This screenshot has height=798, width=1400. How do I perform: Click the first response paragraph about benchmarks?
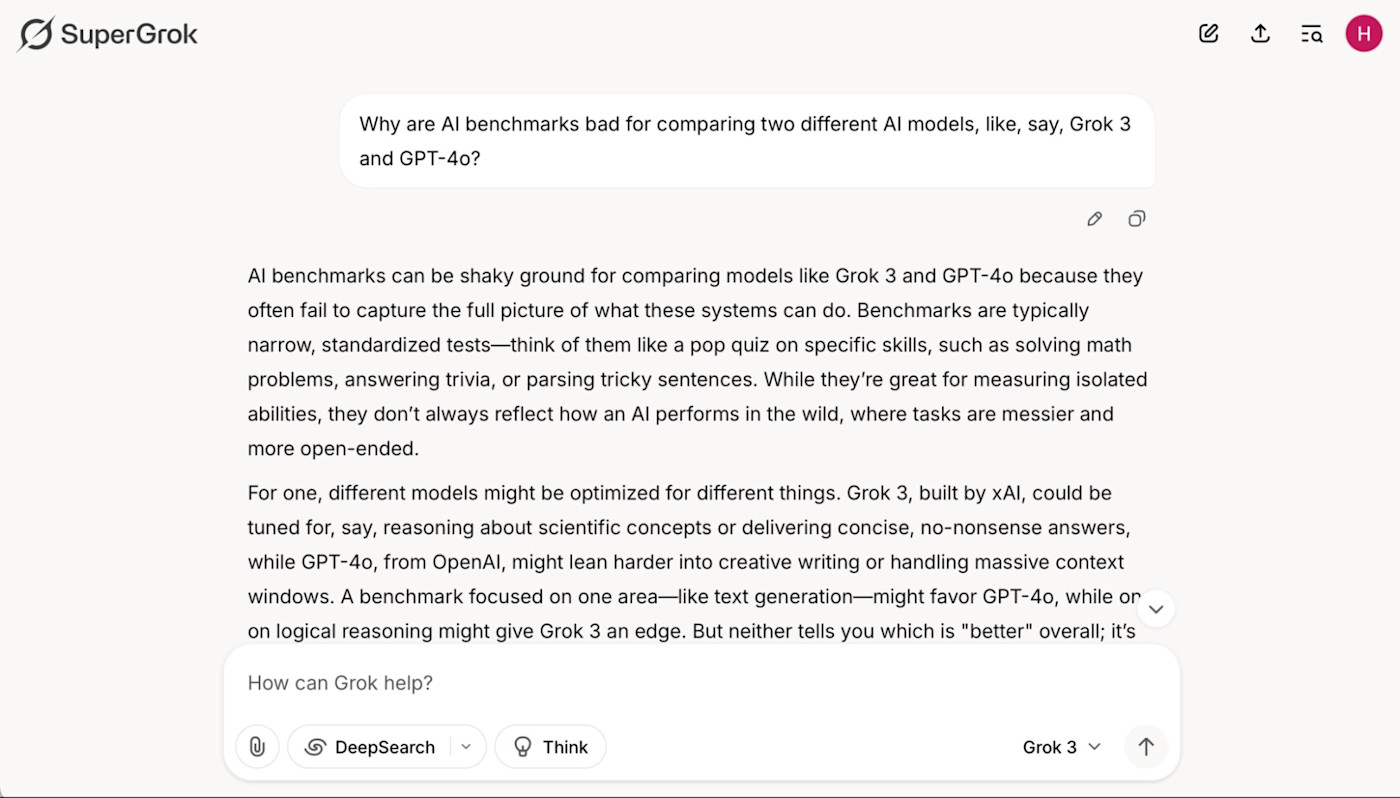[697, 362]
